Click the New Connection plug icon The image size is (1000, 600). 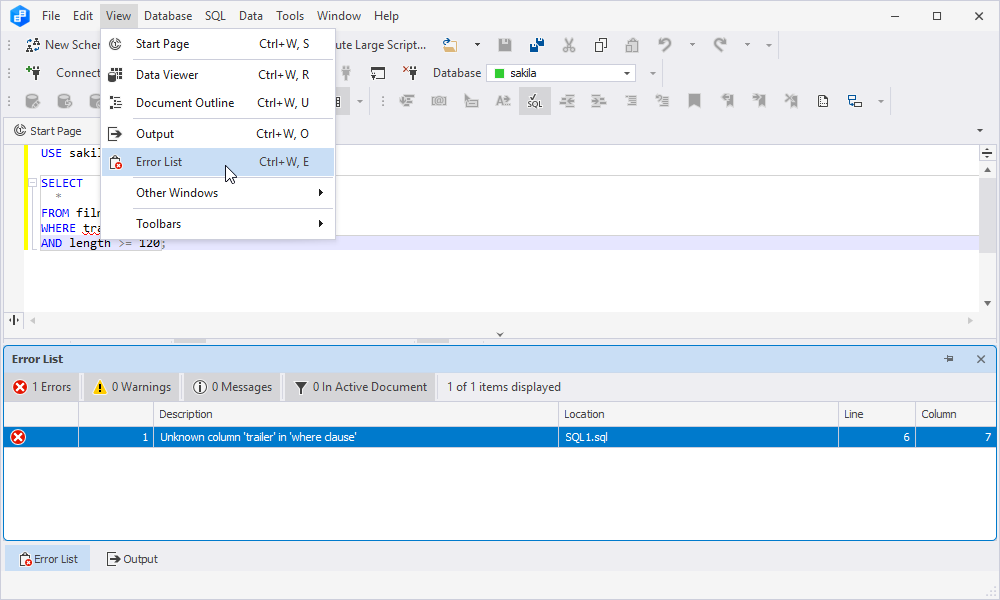(34, 73)
